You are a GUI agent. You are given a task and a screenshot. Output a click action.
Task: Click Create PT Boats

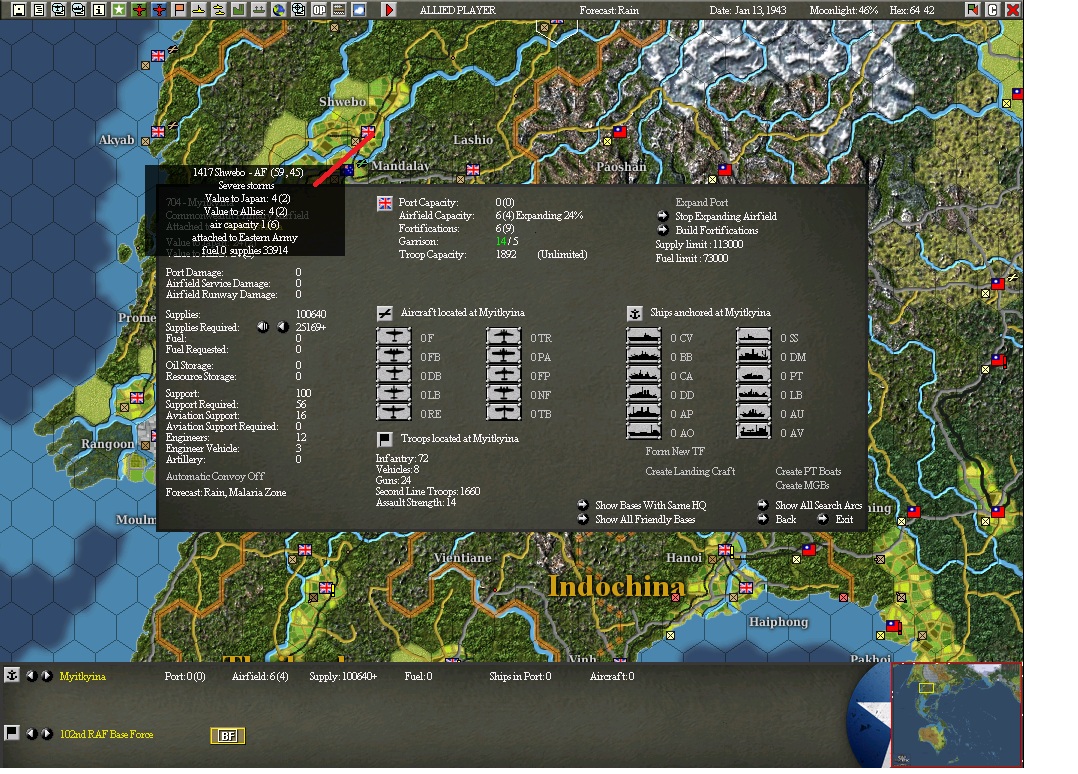(x=808, y=472)
